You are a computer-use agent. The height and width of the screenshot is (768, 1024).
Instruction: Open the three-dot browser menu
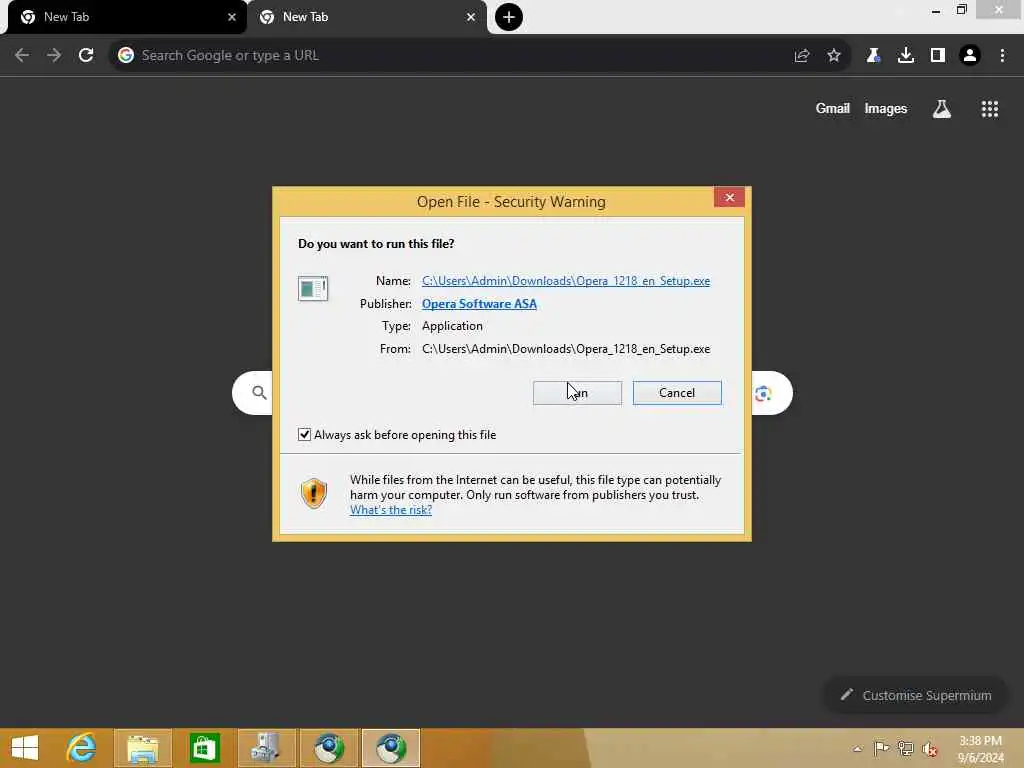click(x=1002, y=56)
